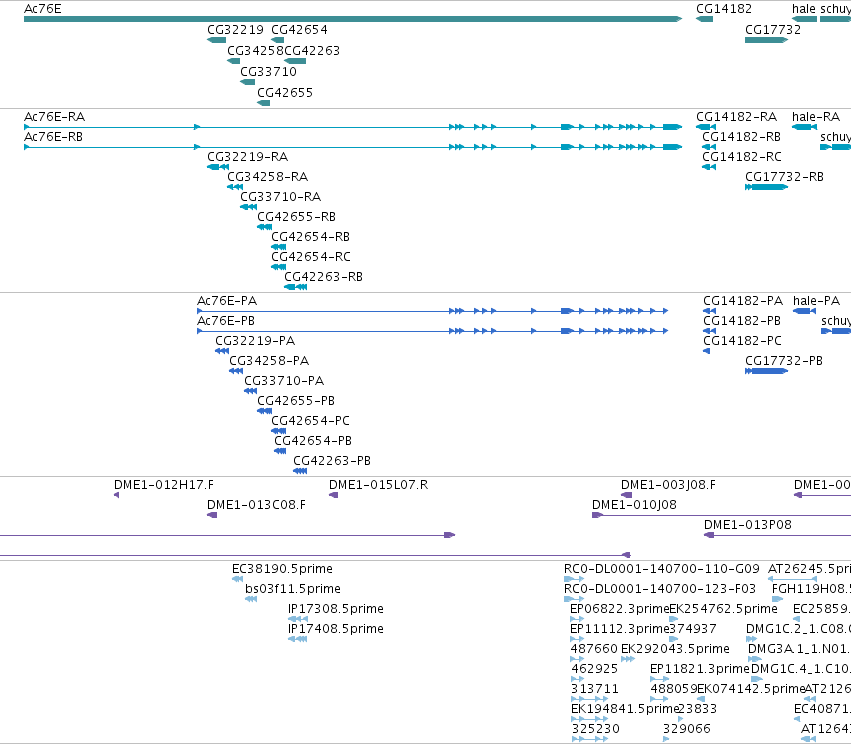Open the CG32219 gene label
This screenshot has height=744, width=851.
235,30
